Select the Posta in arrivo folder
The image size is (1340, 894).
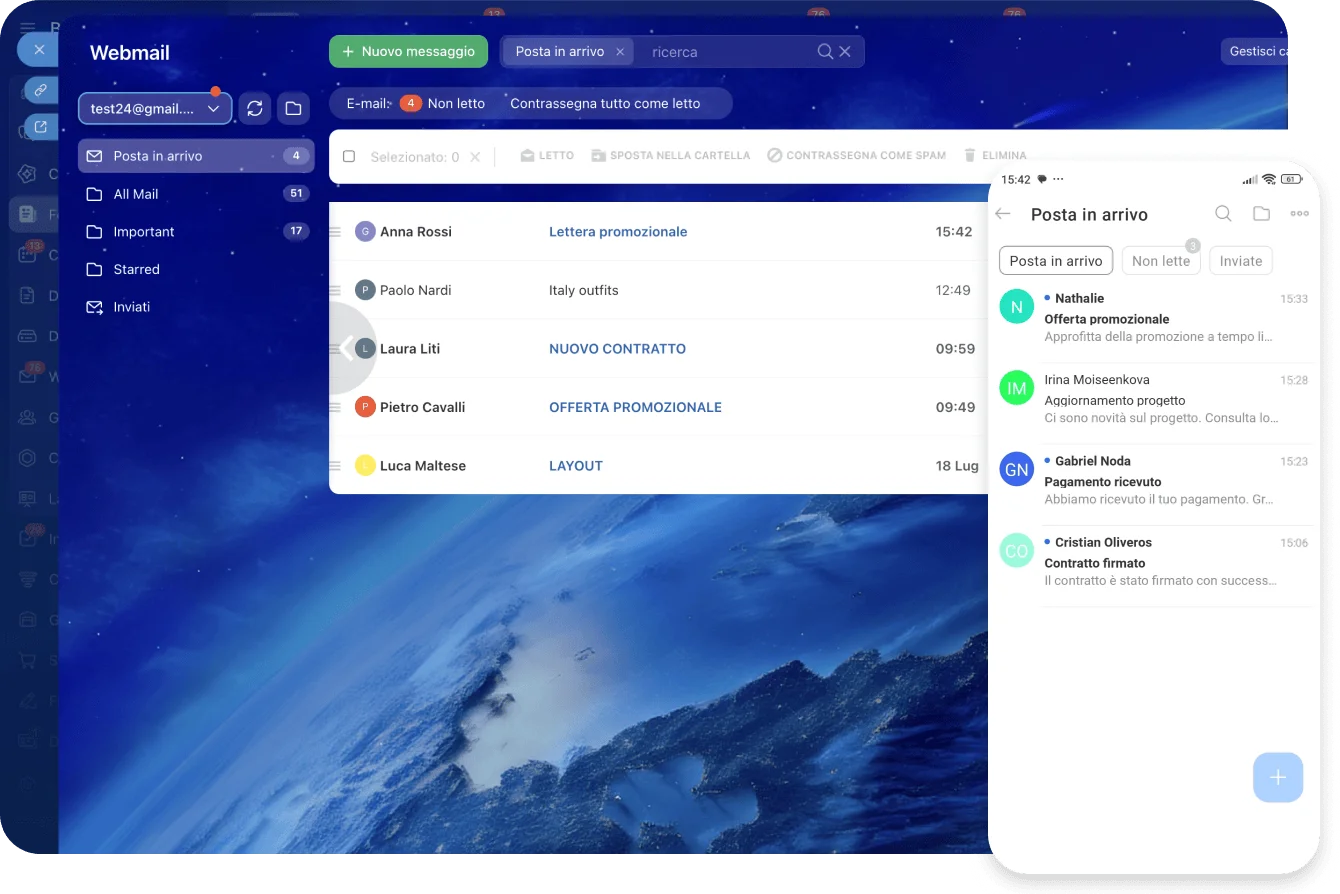196,156
